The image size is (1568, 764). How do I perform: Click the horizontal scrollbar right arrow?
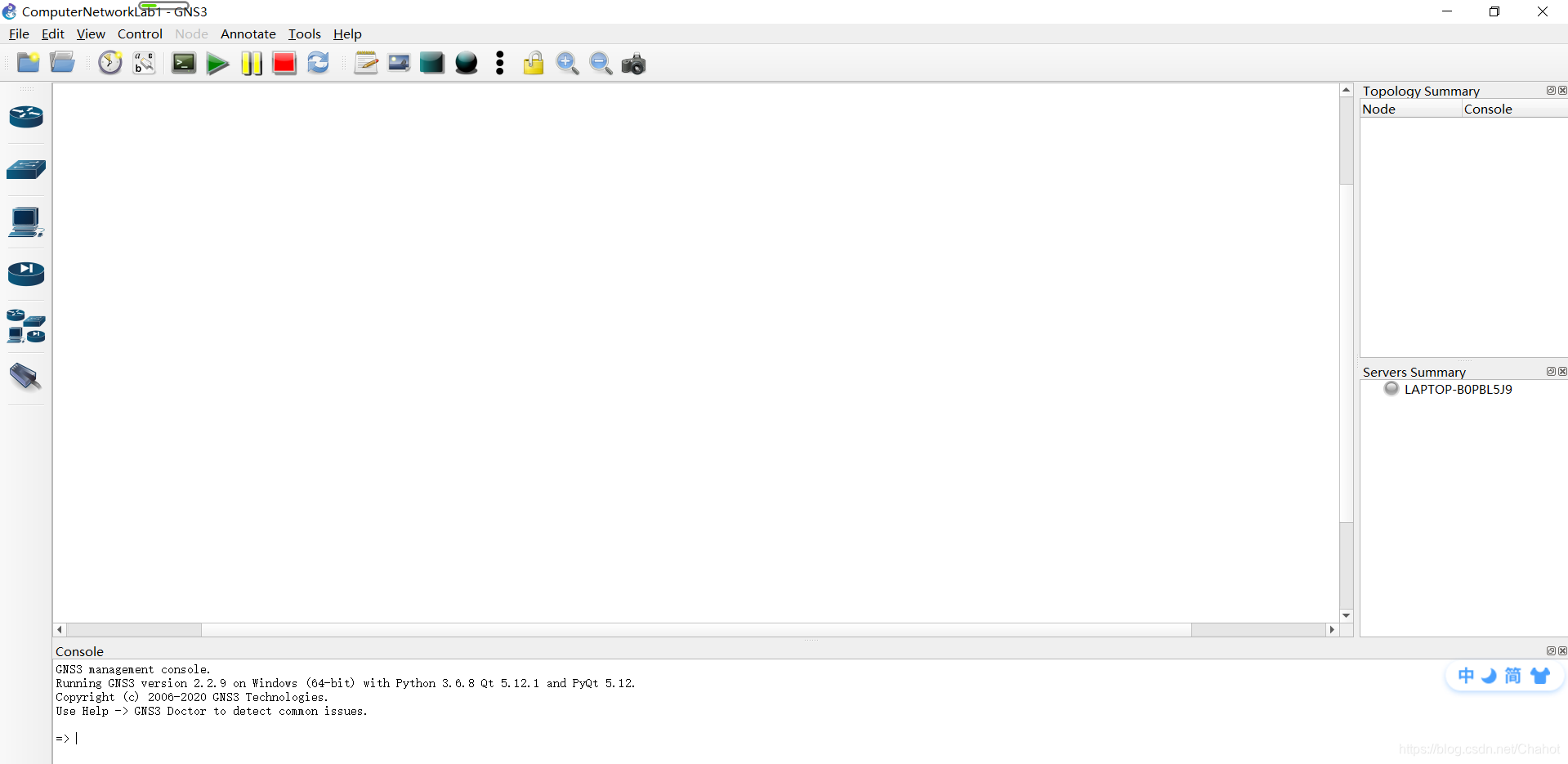pyautogui.click(x=1332, y=630)
